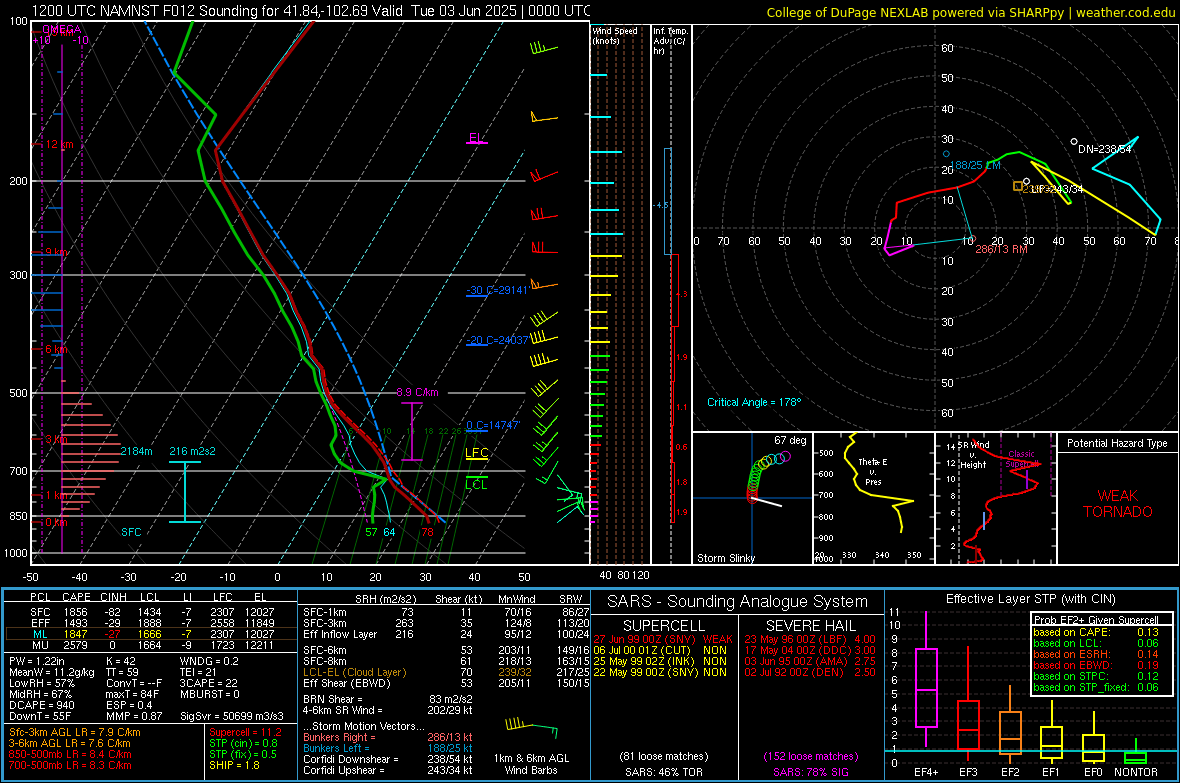
Task: Click the Supercell = 11.2 parameter
Action: click(245, 732)
